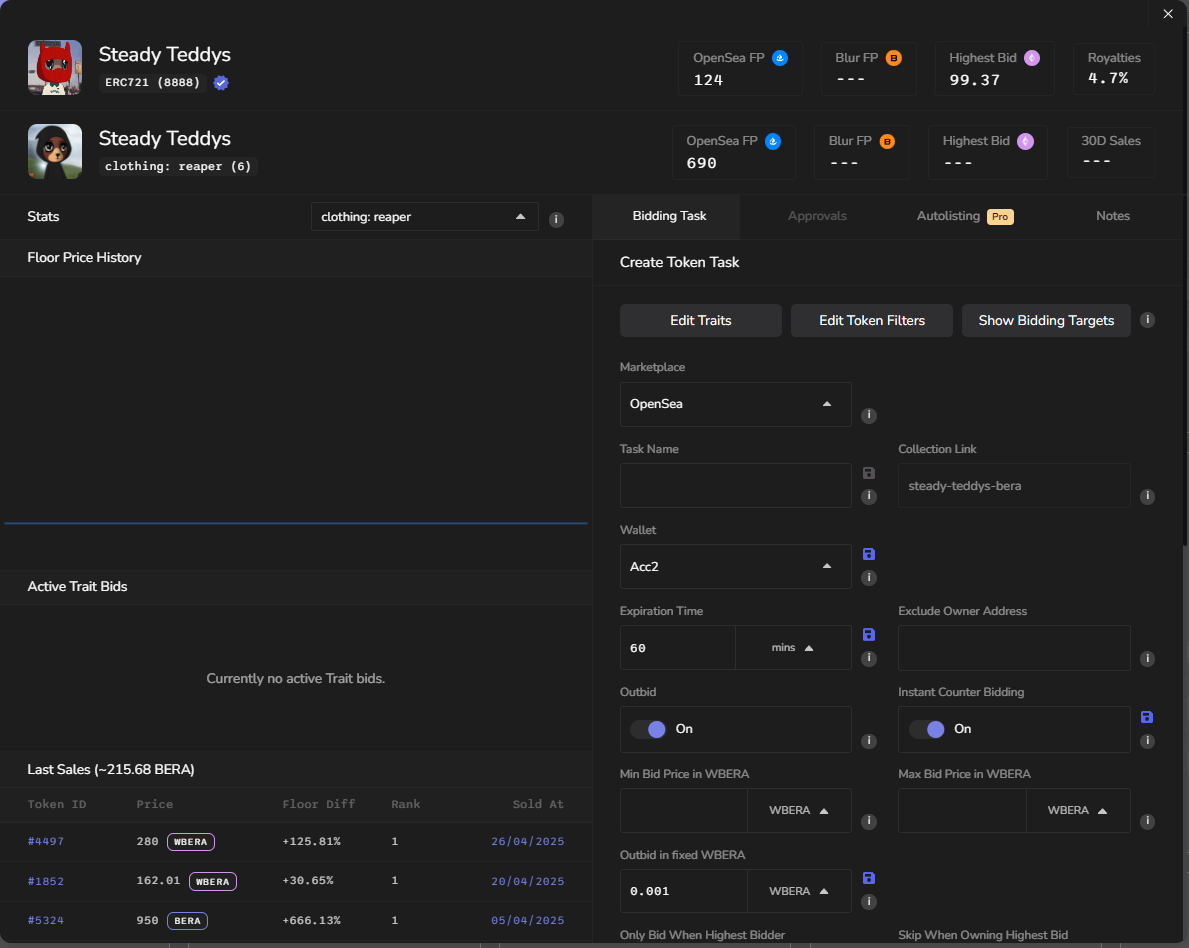The image size is (1189, 948).
Task: Click save icon beside Outbid in fixed WBERA
Action: 868,878
